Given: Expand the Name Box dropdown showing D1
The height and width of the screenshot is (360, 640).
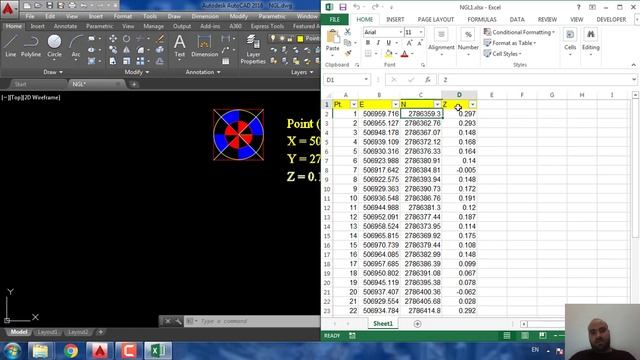Looking at the screenshot, I should coord(366,80).
